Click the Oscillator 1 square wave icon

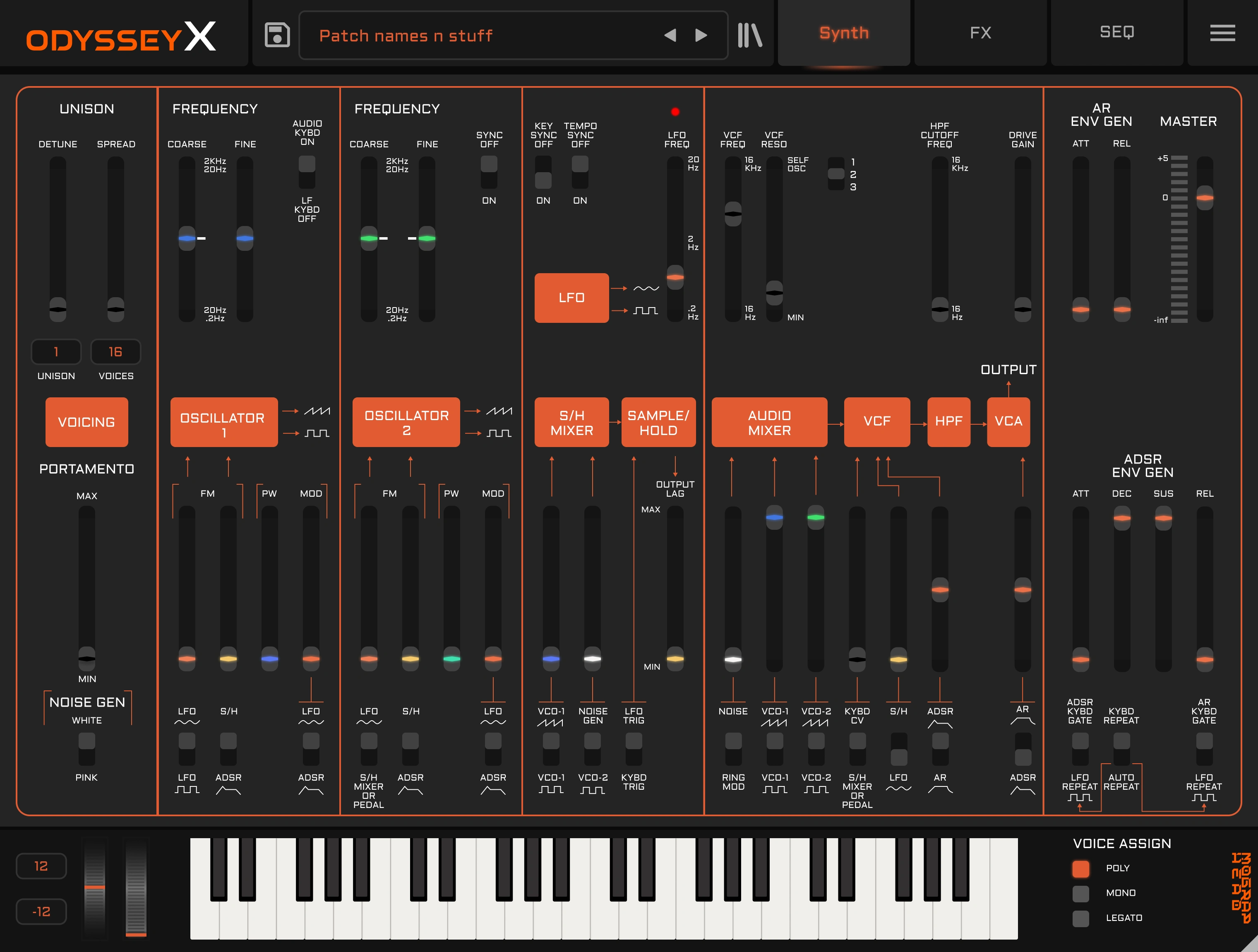coord(317,433)
